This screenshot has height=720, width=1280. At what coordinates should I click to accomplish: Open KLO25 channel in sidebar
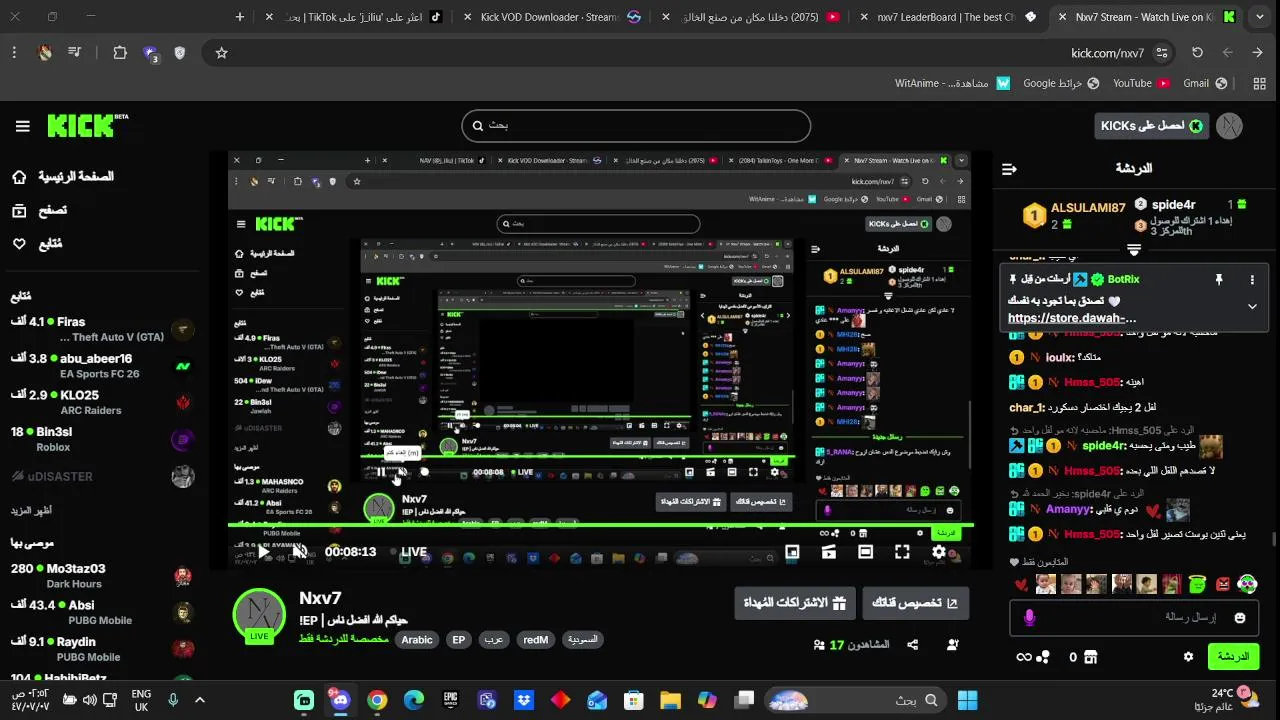(100, 402)
